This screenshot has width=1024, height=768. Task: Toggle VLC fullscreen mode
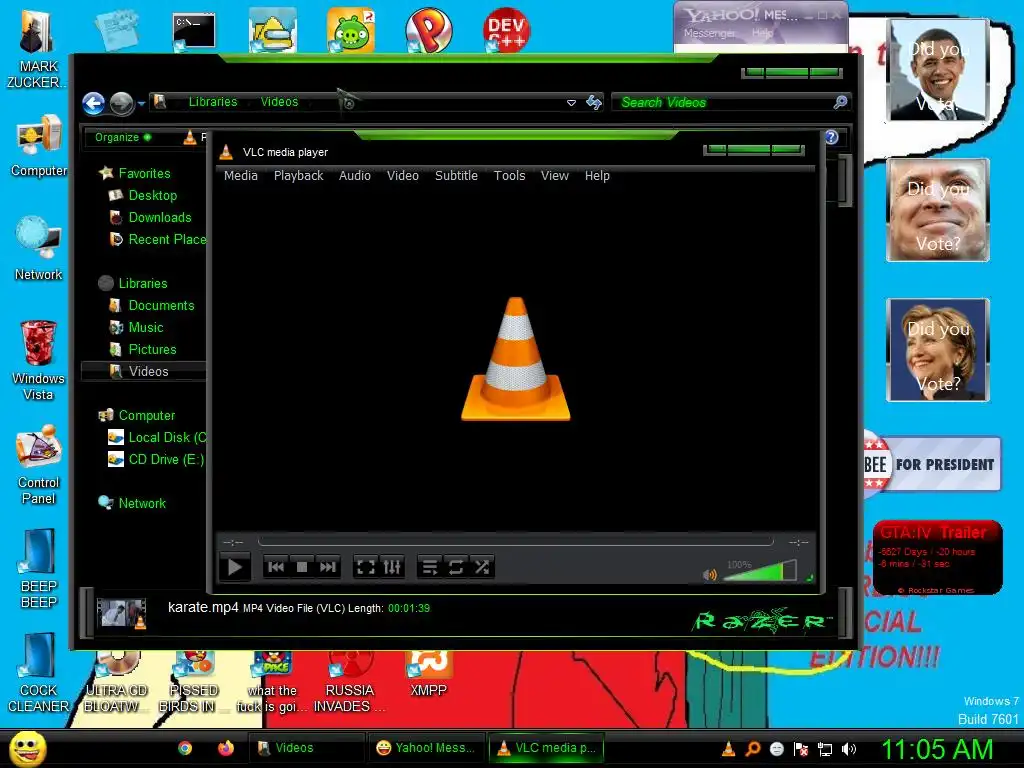tap(366, 567)
